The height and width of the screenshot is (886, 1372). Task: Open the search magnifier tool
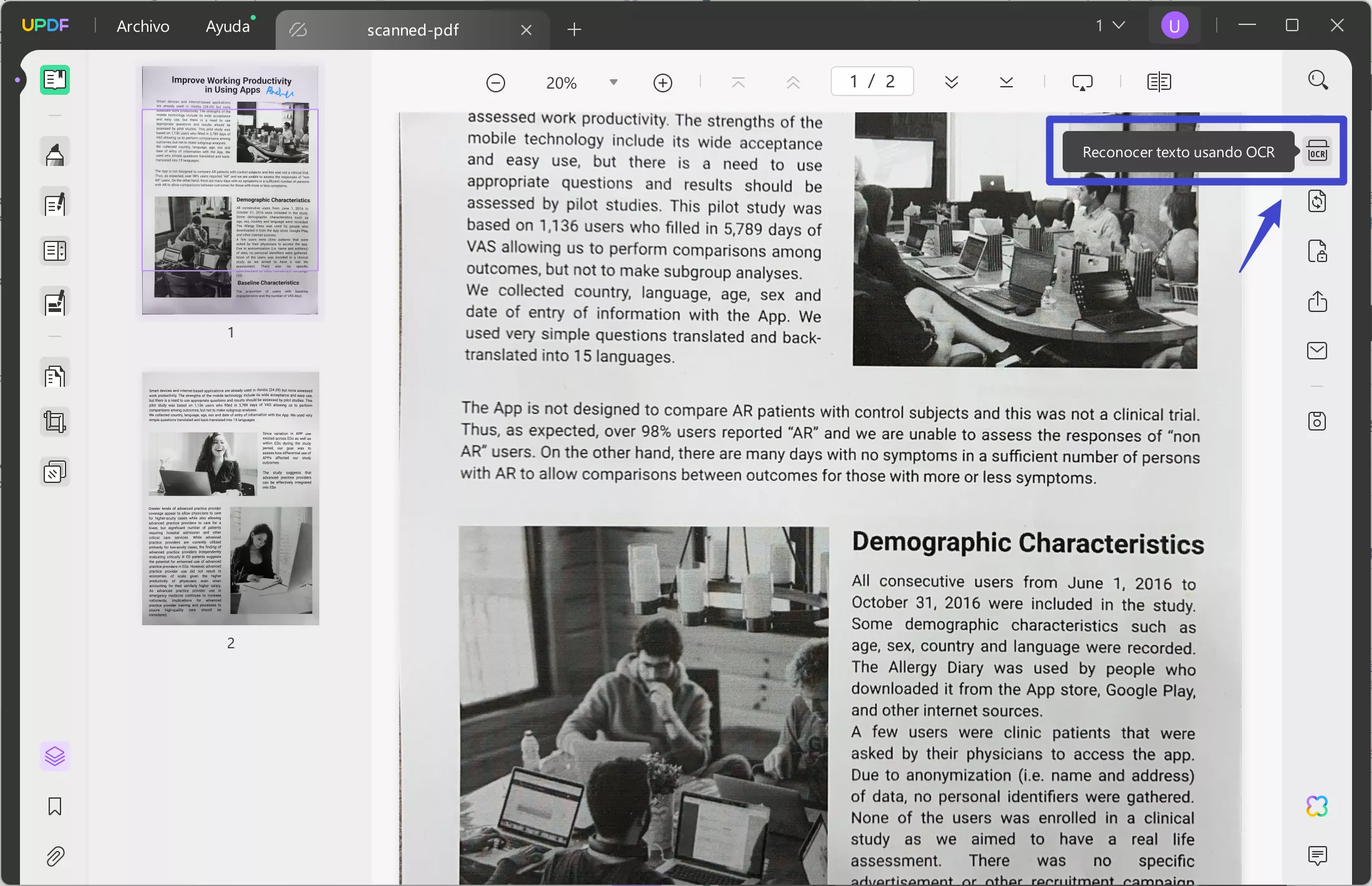1318,80
